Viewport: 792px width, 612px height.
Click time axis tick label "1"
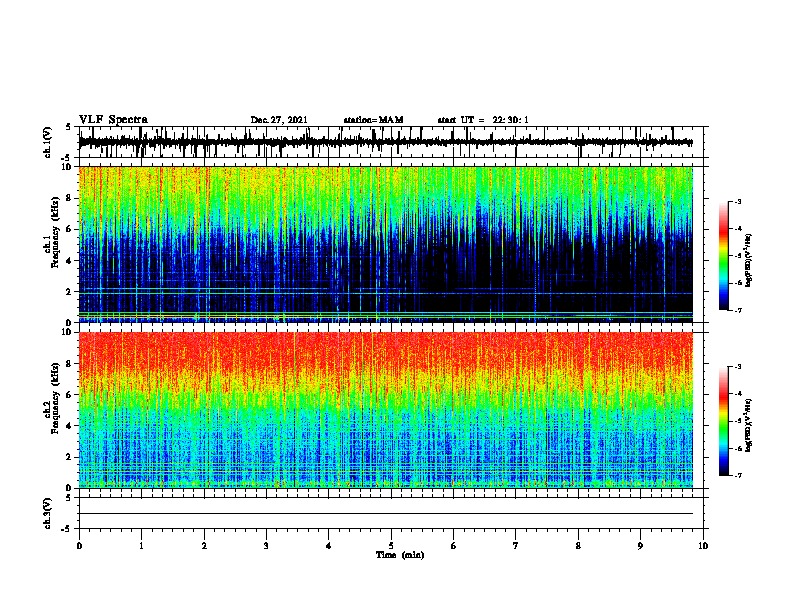(x=141, y=546)
